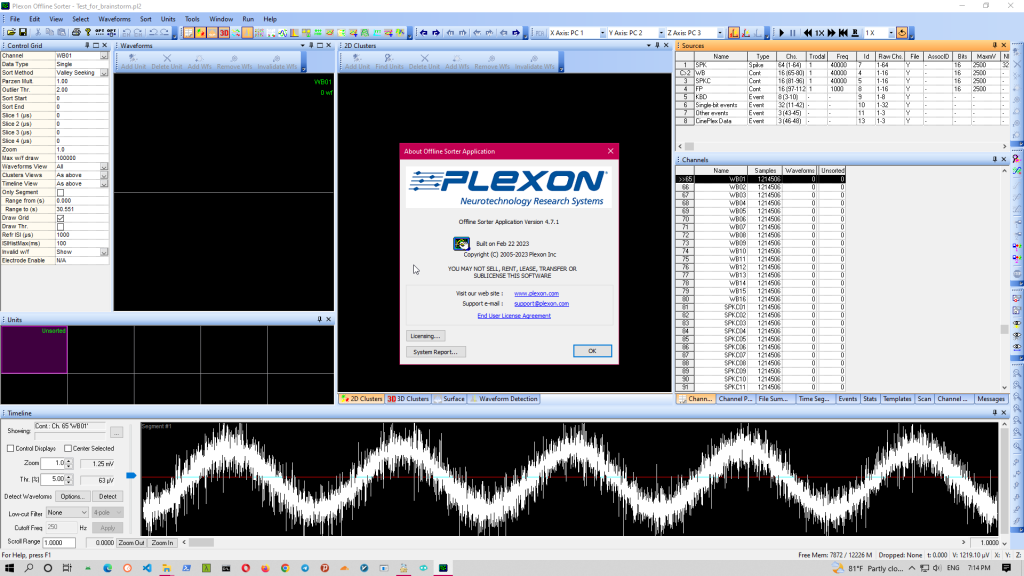Screen dimensions: 1024x576
Task: Click the support@plexon.com email link
Action: pos(541,304)
